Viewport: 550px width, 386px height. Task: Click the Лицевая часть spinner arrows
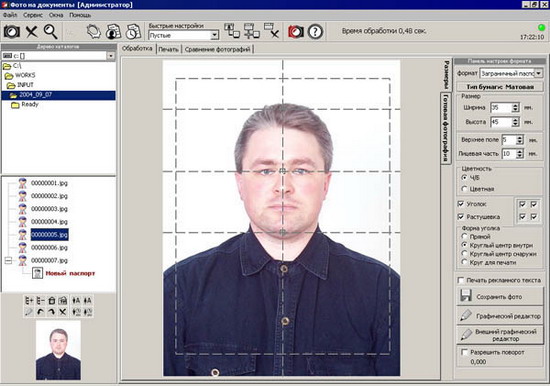[520, 154]
